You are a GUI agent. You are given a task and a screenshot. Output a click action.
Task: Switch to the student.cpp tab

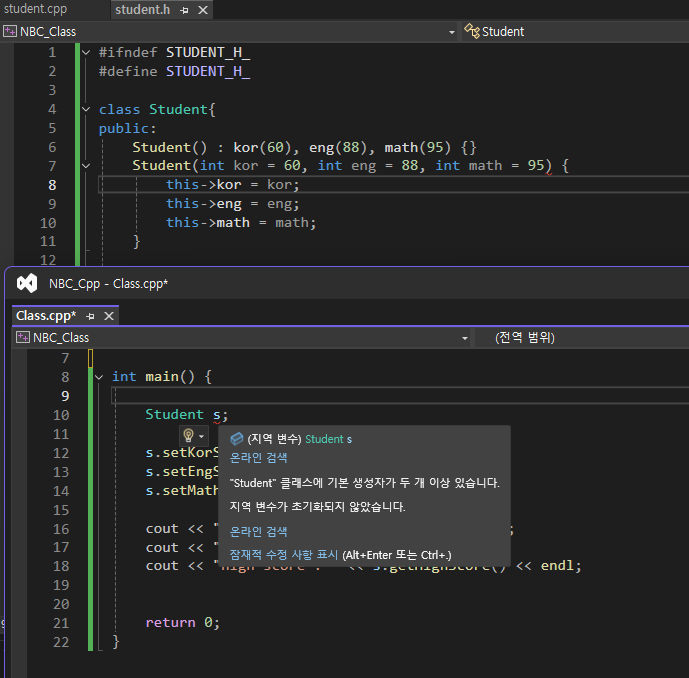point(36,9)
